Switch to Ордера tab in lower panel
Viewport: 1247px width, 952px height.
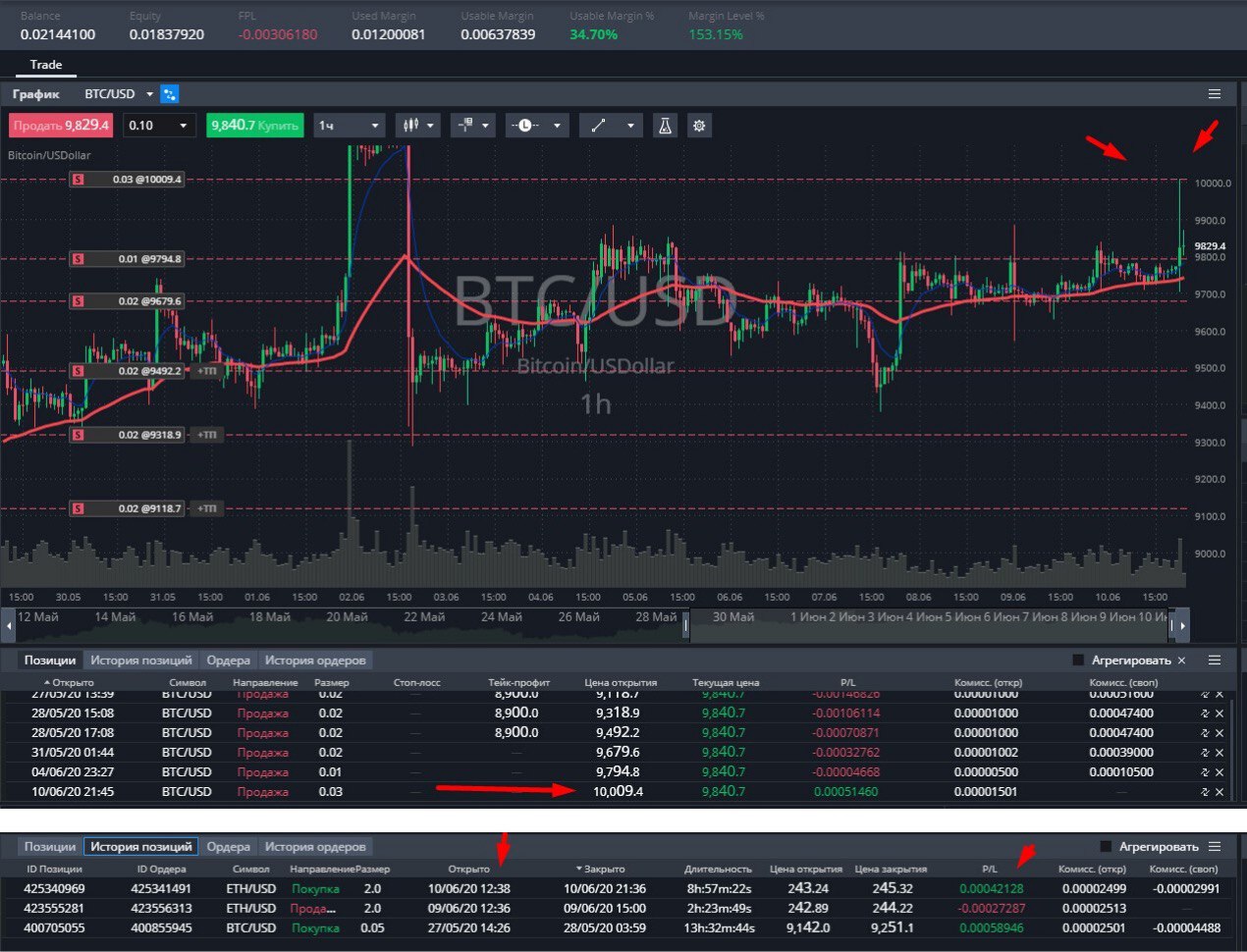229,846
